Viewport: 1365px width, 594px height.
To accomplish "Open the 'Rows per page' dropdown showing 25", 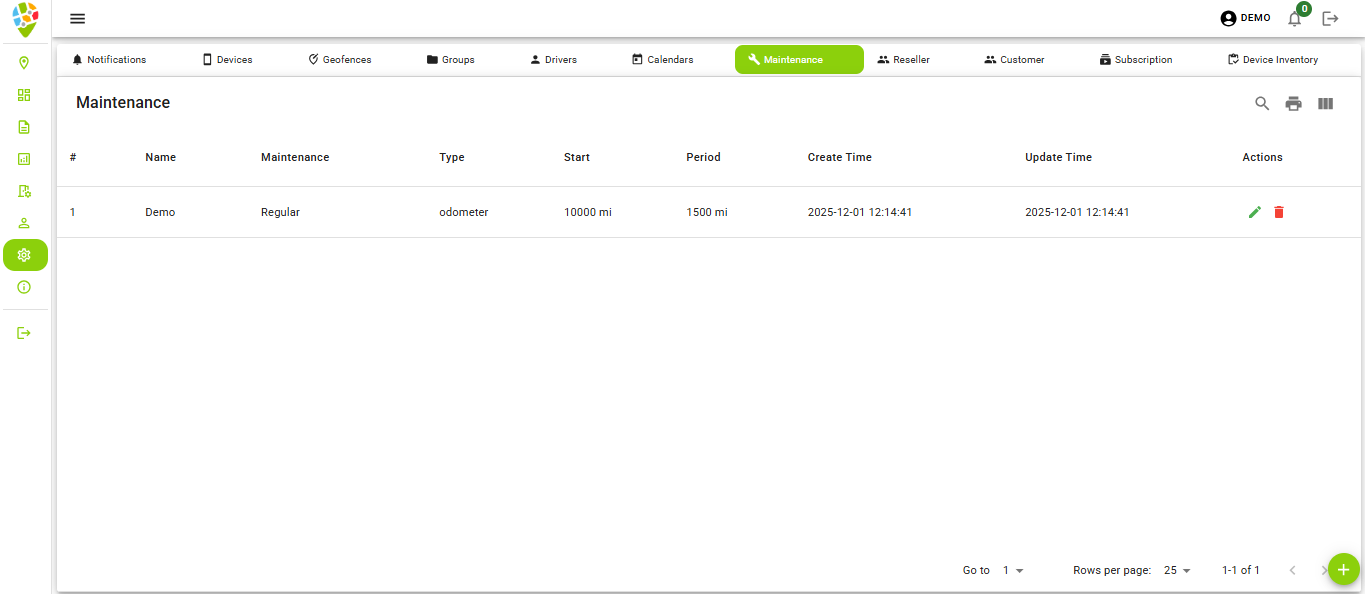I will (1175, 570).
